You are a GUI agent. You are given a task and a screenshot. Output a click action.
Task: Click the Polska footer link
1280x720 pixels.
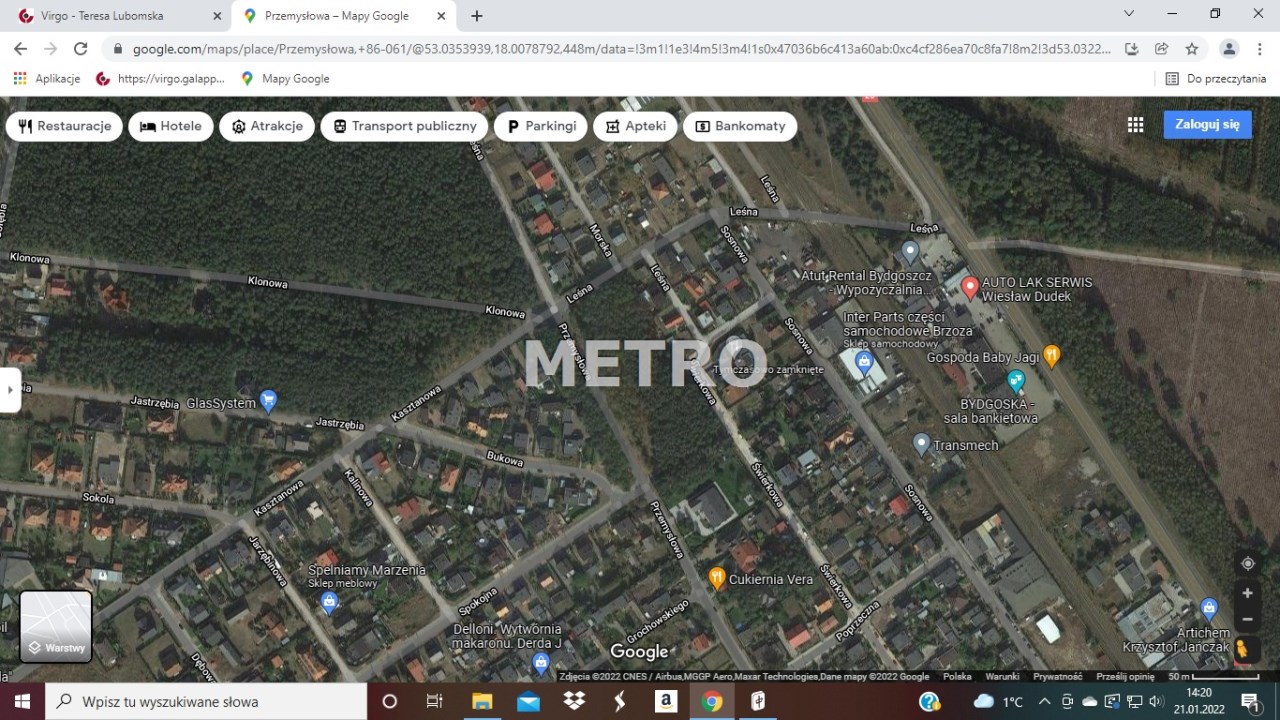[957, 677]
